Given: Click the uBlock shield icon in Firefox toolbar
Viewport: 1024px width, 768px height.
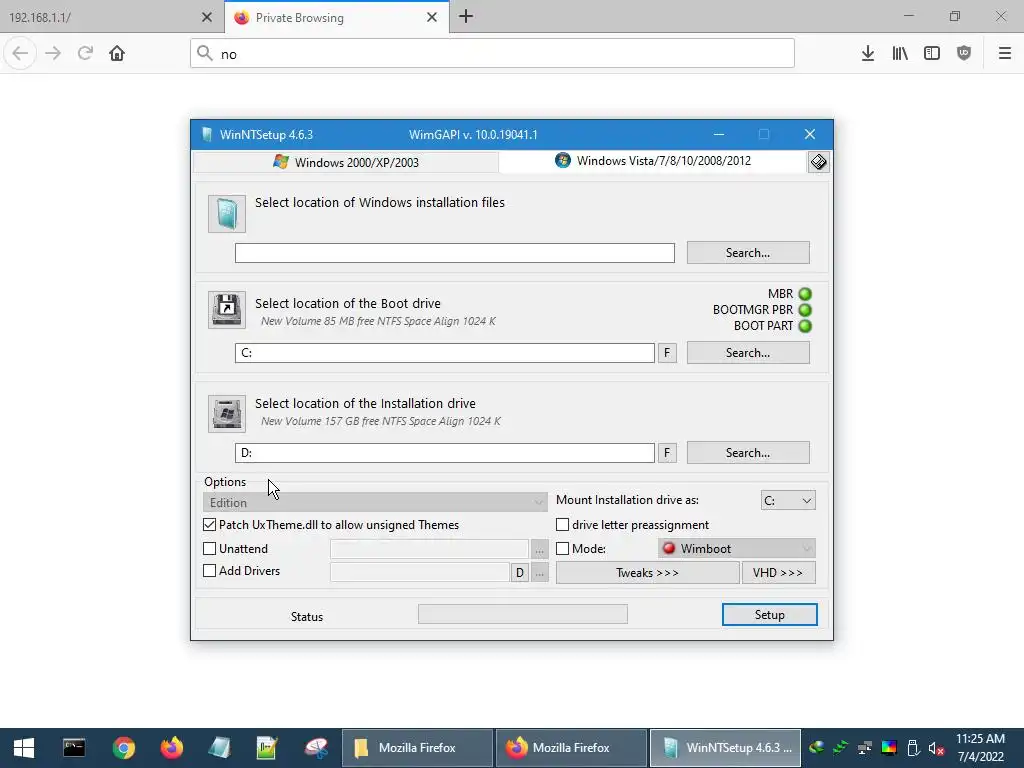Looking at the screenshot, I should (x=964, y=54).
